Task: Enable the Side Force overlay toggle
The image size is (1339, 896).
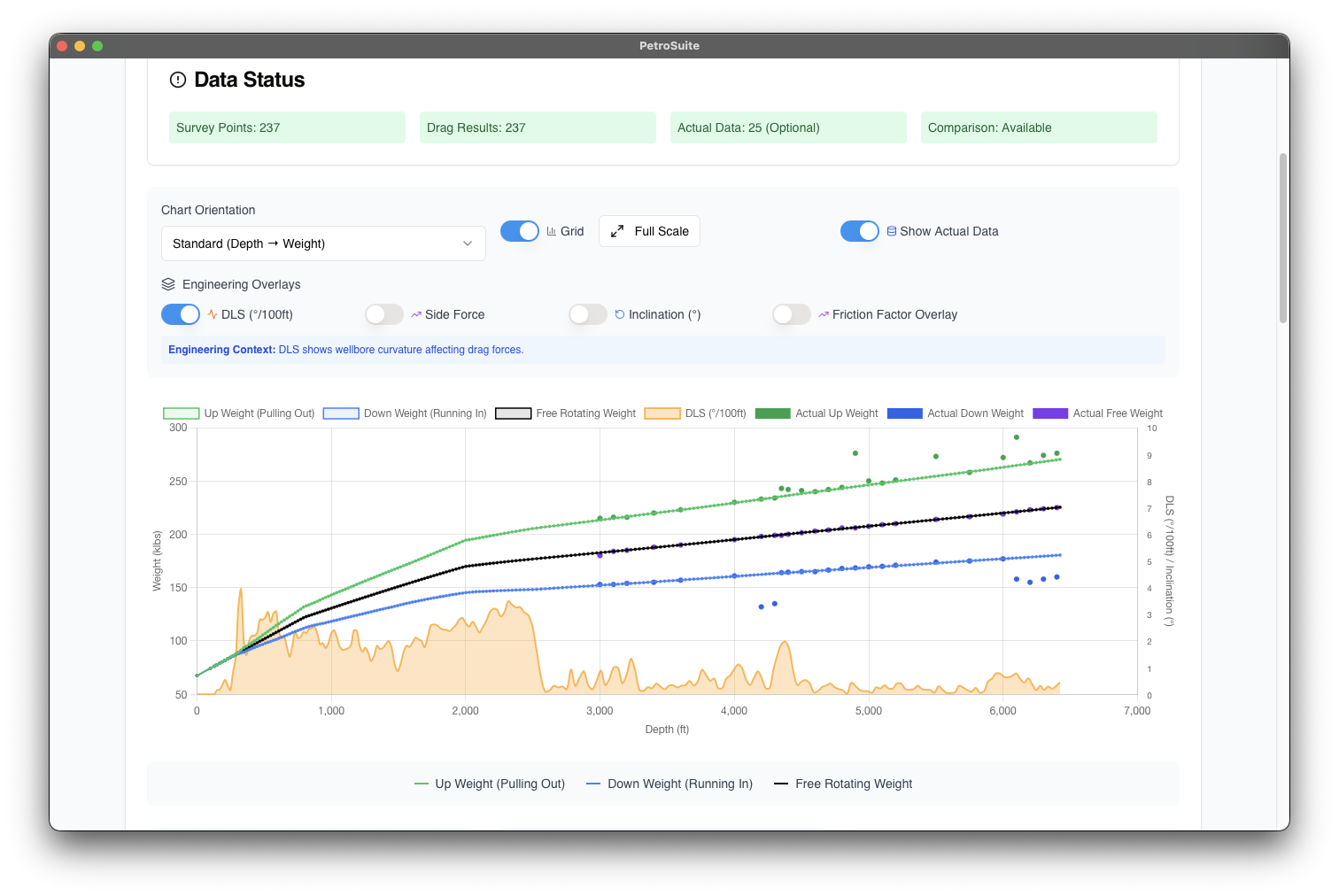Action: click(383, 314)
